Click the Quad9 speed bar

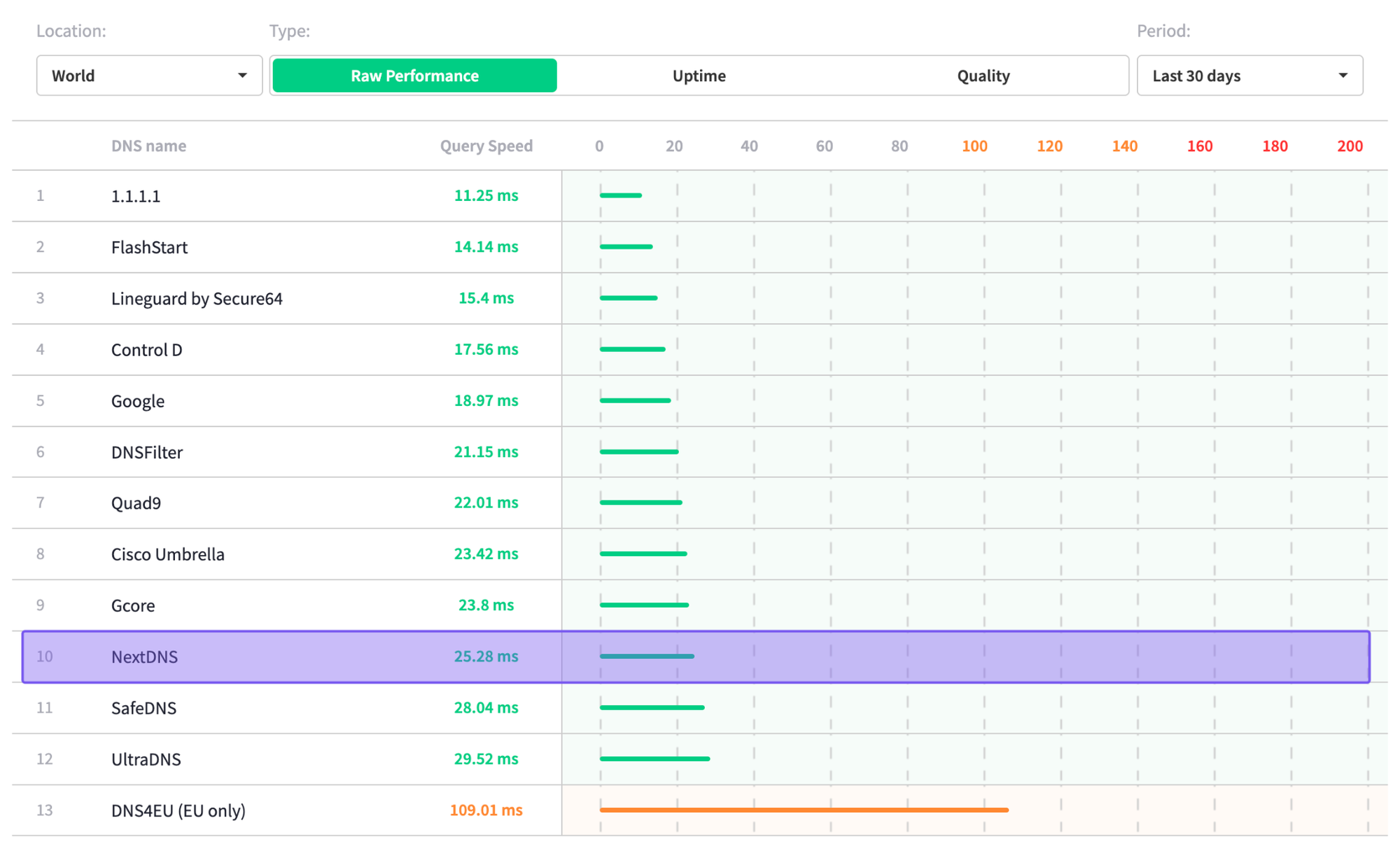(x=640, y=502)
